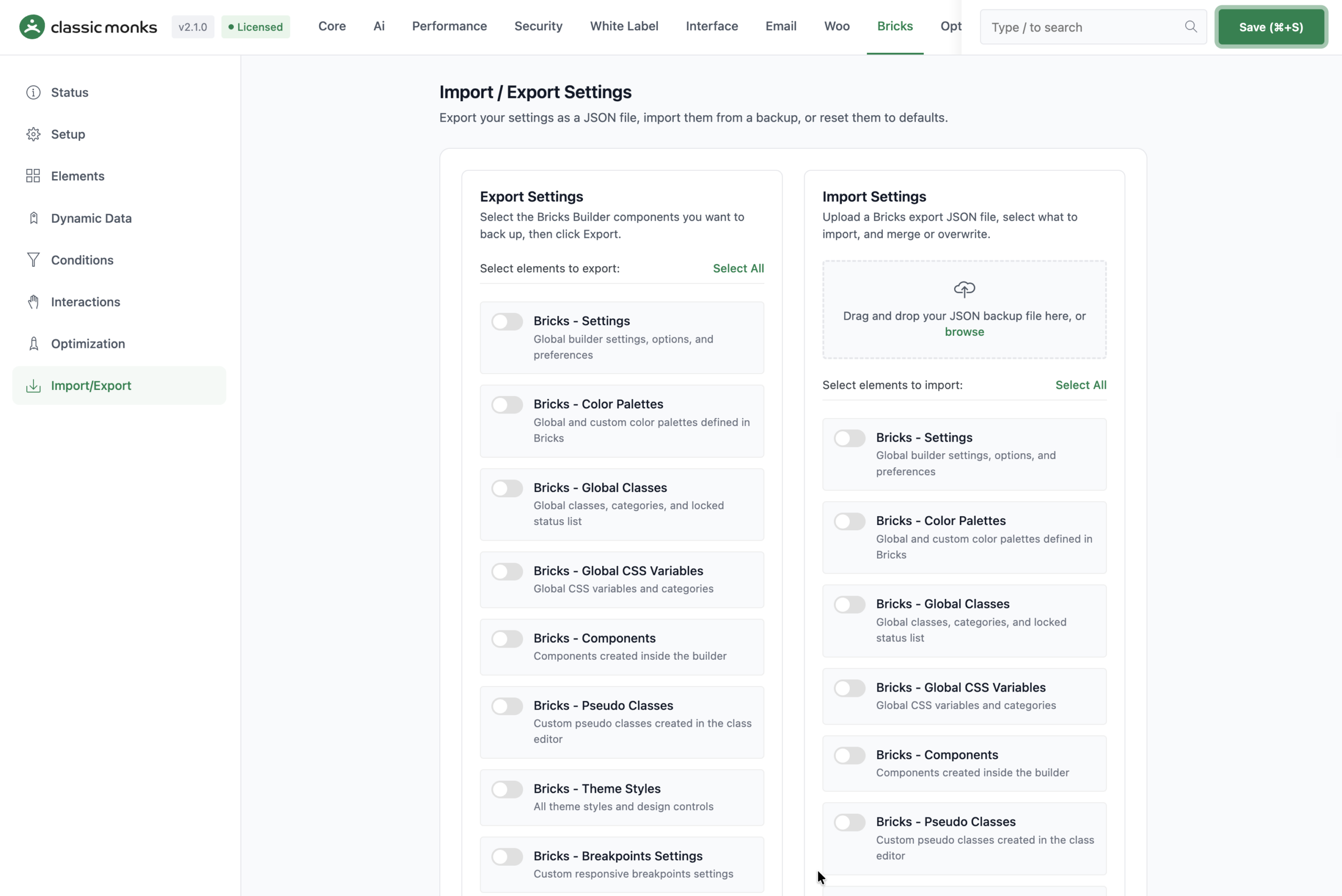Click the Dynamic Data icon
Screen dimensions: 1342x896
pyautogui.click(x=33, y=218)
